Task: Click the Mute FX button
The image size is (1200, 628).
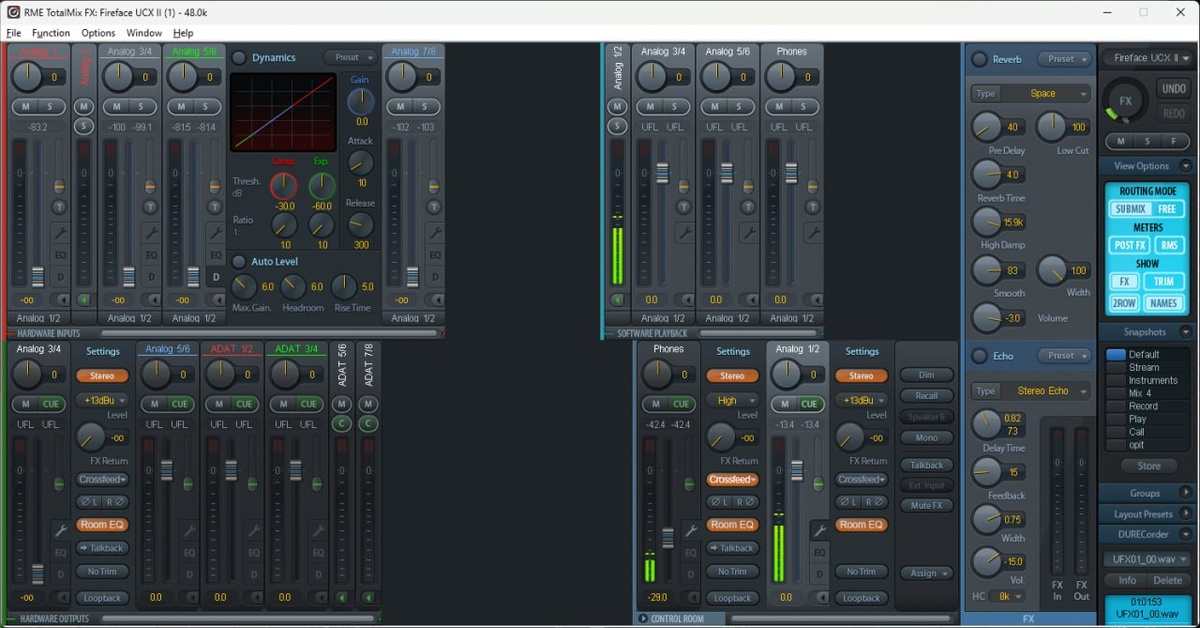Action: (x=927, y=505)
